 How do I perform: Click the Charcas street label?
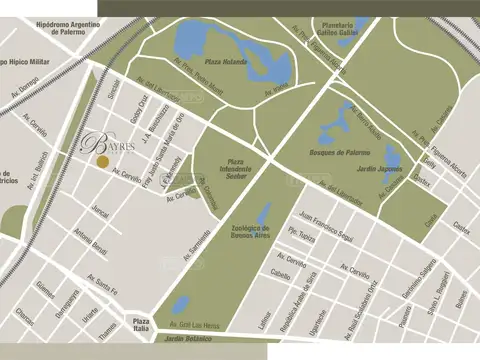[x=25, y=317]
